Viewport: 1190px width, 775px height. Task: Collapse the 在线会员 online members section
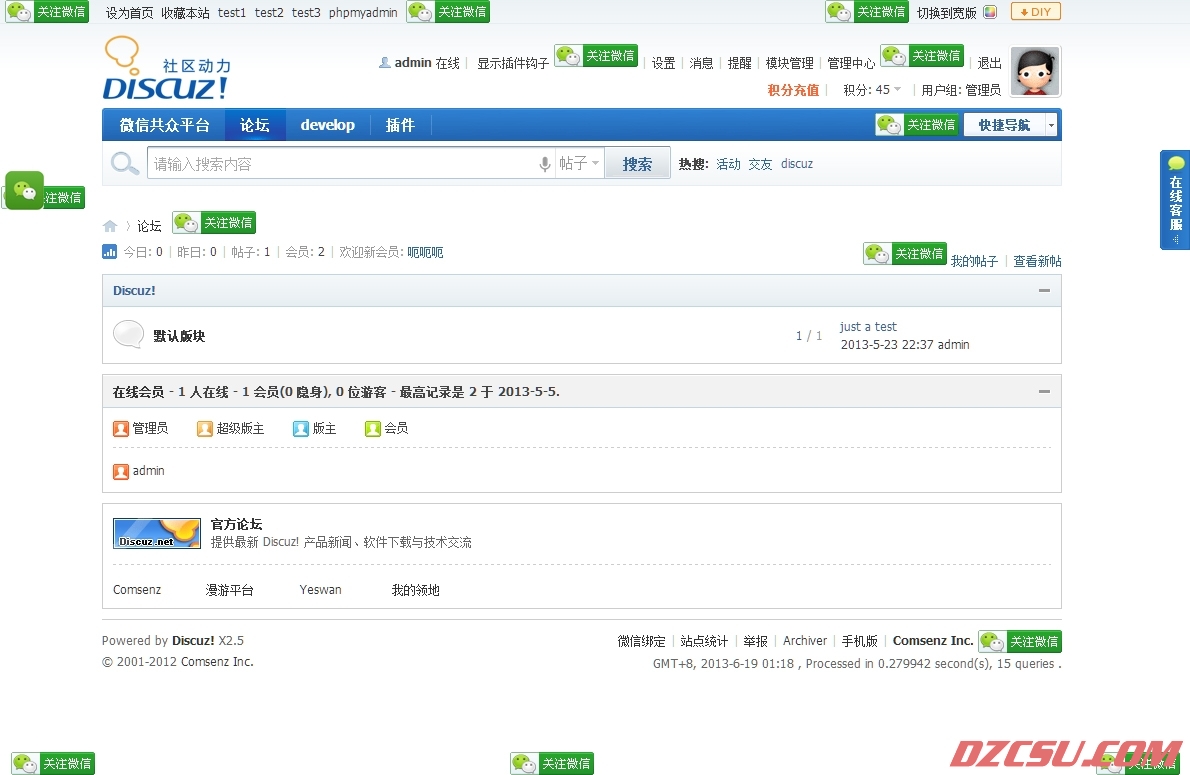(1044, 391)
